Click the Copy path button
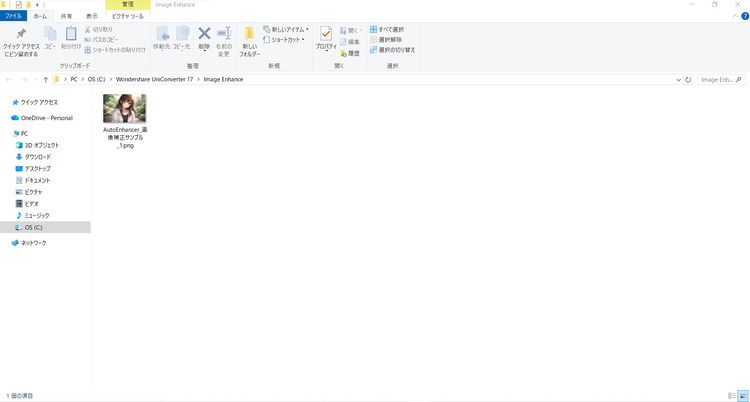The image size is (750, 402). click(102, 40)
